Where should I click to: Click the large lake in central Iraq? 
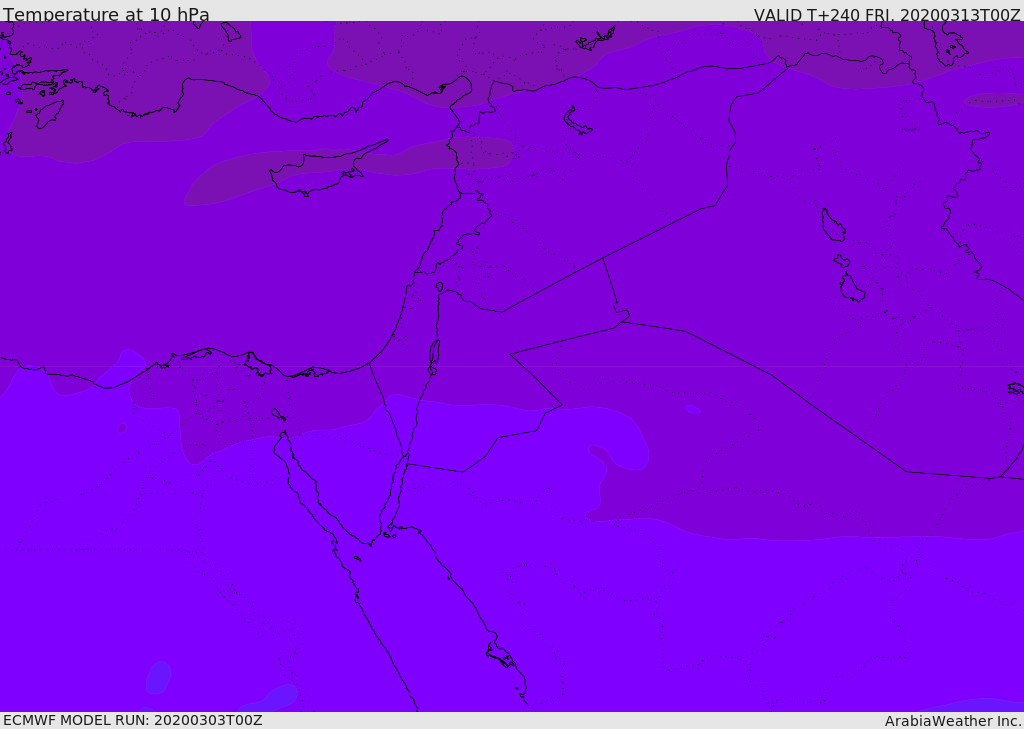click(832, 225)
